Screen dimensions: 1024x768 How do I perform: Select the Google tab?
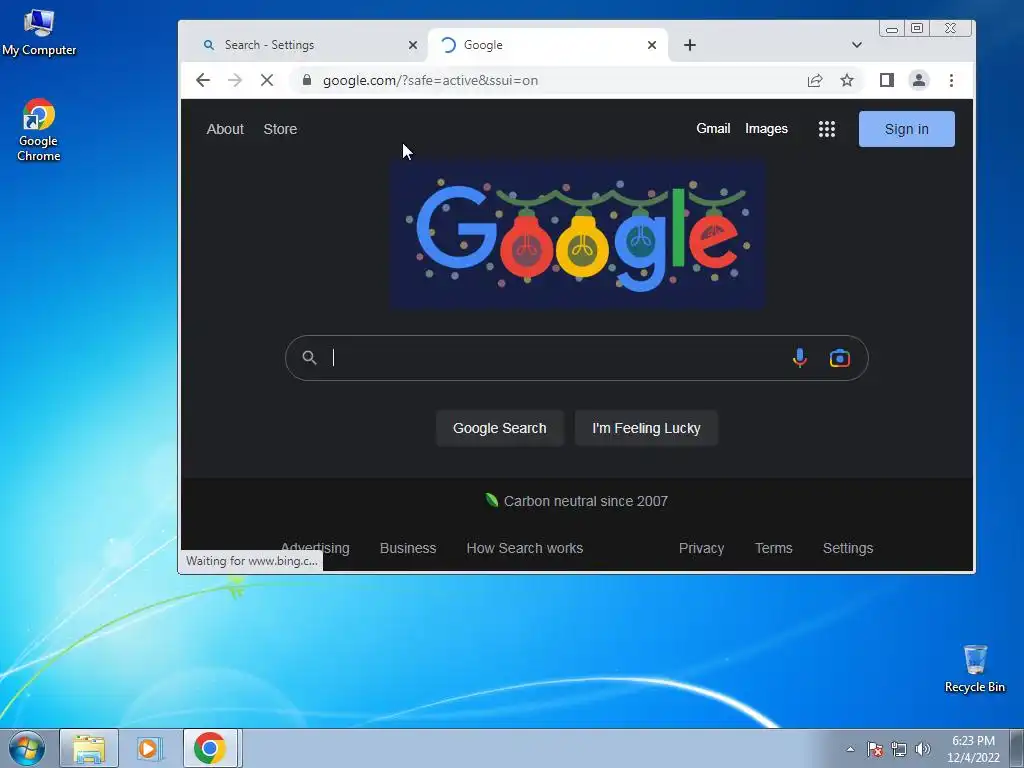pyautogui.click(x=547, y=45)
